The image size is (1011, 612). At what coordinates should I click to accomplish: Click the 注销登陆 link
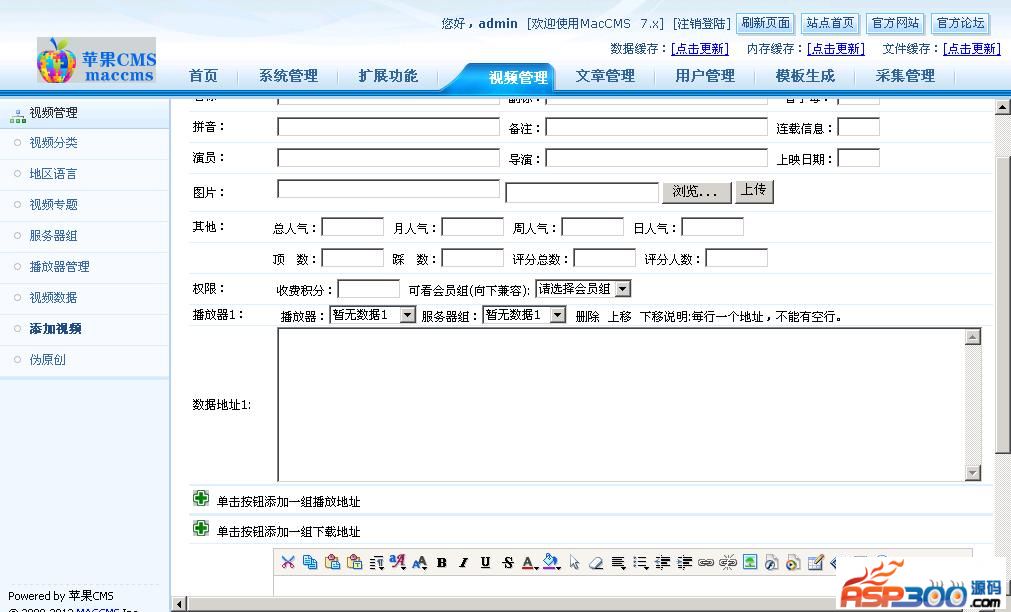pyautogui.click(x=702, y=24)
